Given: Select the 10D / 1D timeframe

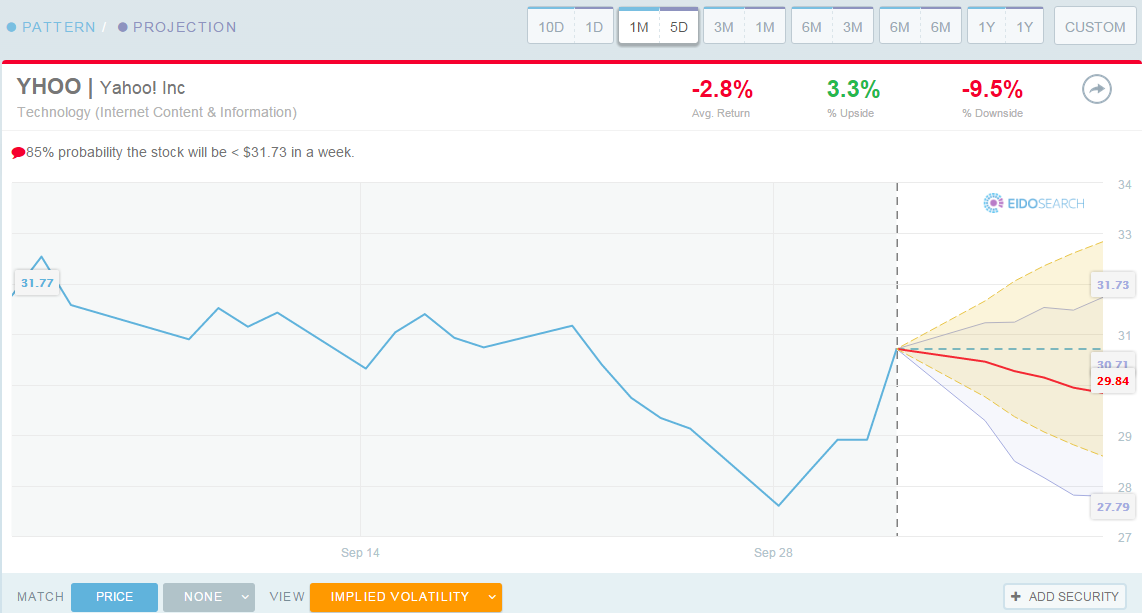Looking at the screenshot, I should coord(570,27).
